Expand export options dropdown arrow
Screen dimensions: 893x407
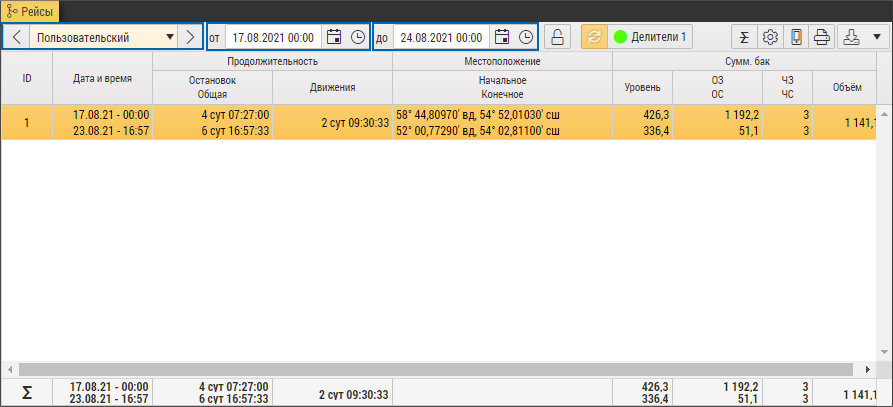[x=876, y=38]
